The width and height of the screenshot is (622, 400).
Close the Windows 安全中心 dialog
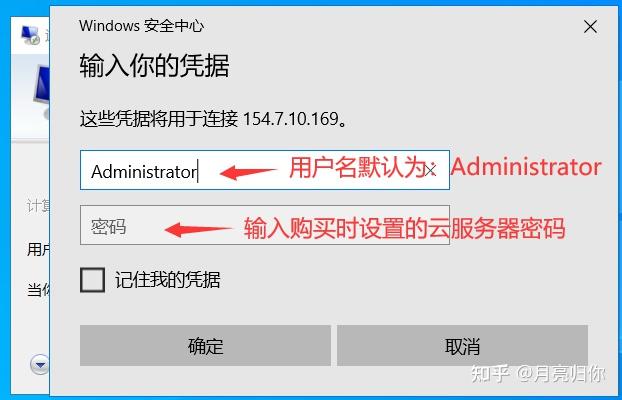pos(590,27)
